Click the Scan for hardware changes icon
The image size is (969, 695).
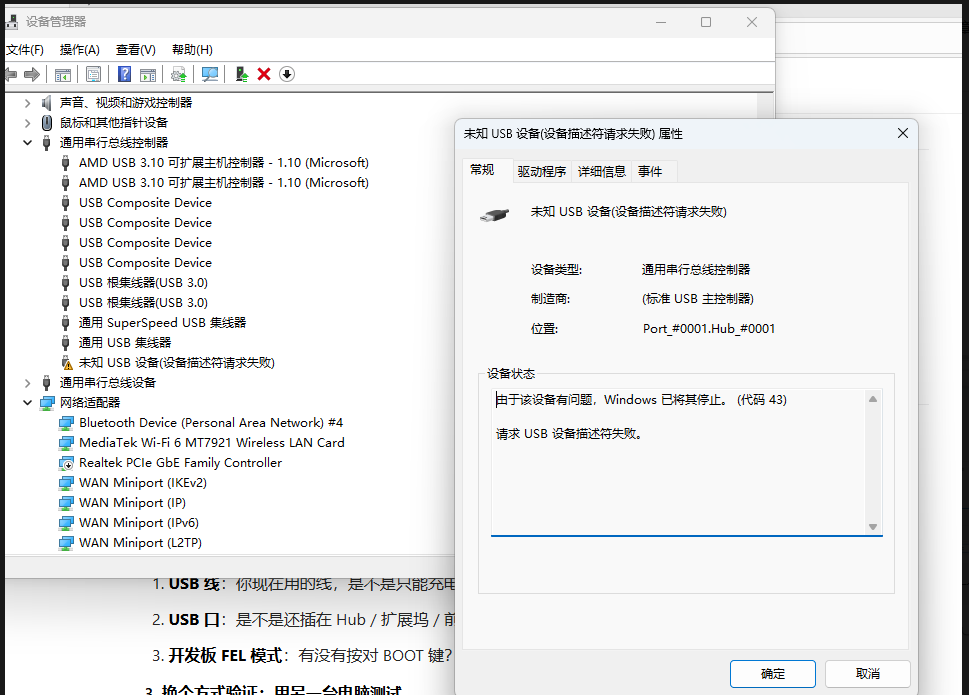point(210,74)
